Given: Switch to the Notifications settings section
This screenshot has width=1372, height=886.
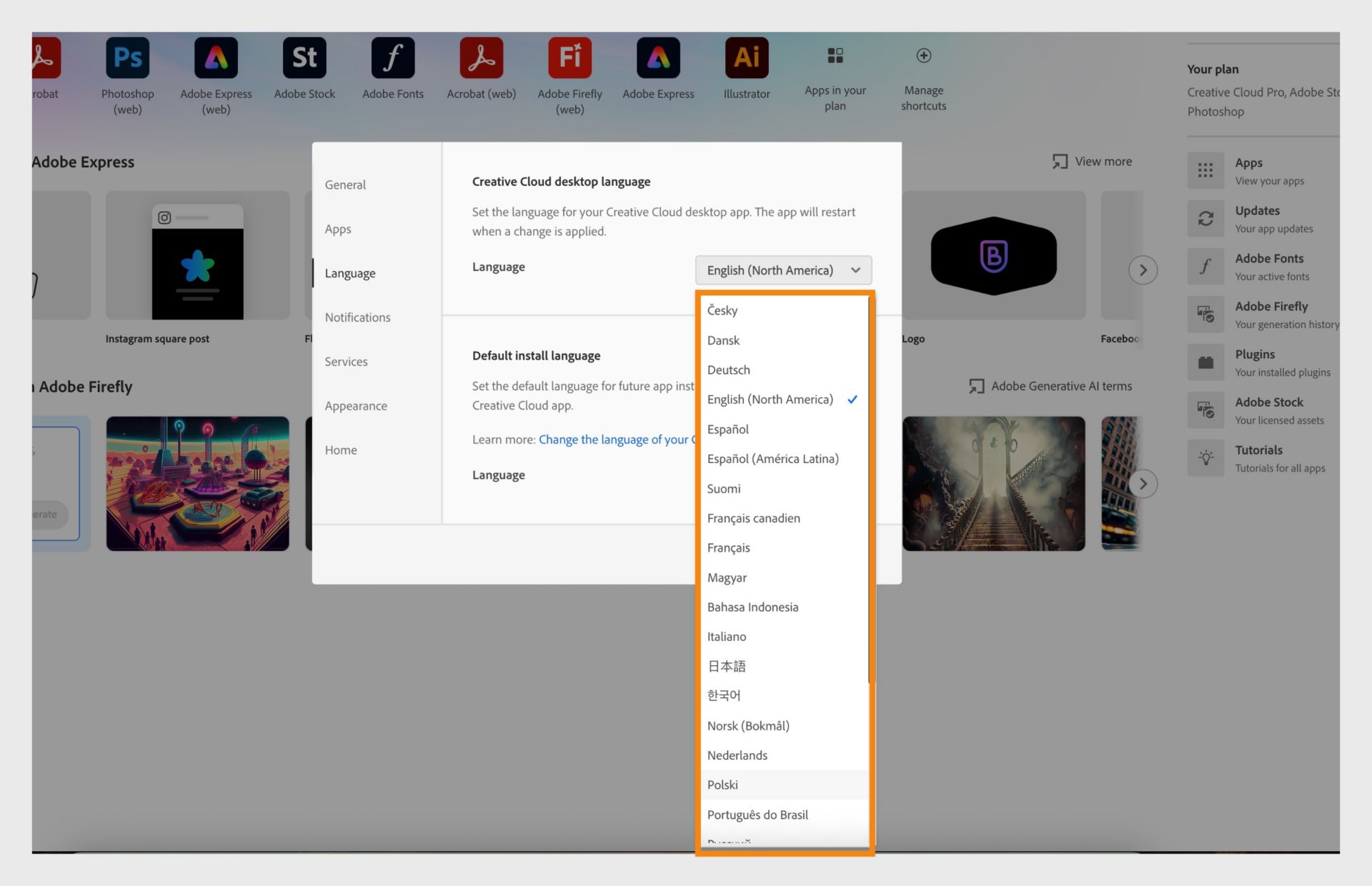Looking at the screenshot, I should point(357,317).
